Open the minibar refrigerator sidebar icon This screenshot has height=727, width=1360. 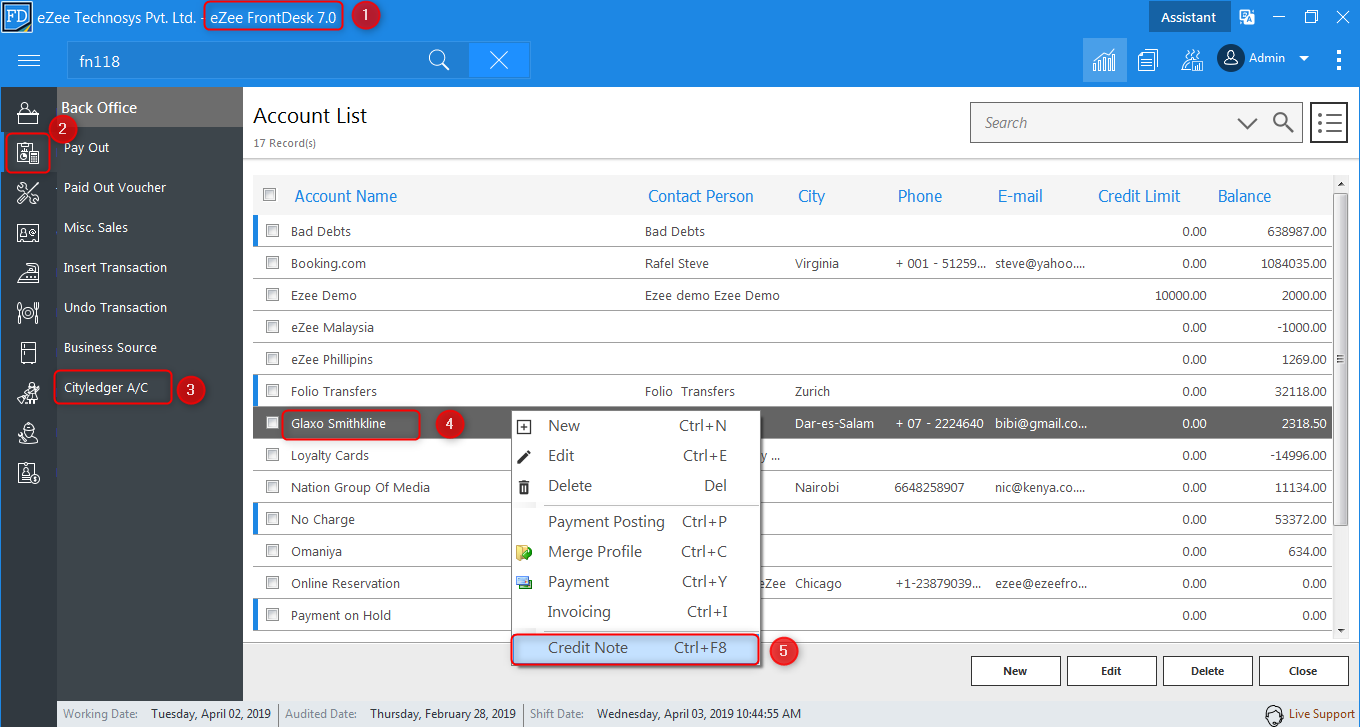[x=28, y=352]
